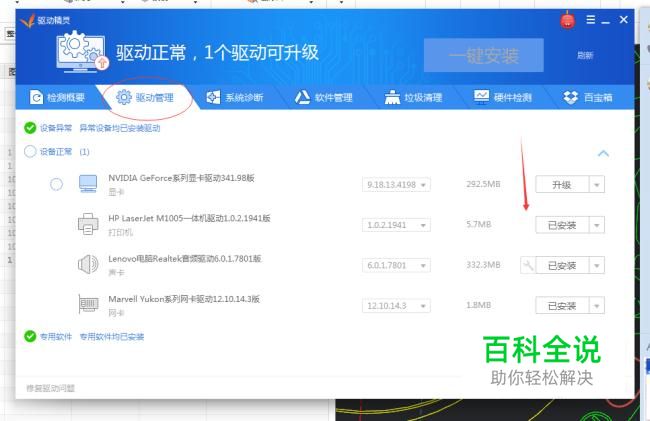Click the 异常设备均已安装驱动 link
Viewport: 650px width, 421px height.
click(120, 128)
